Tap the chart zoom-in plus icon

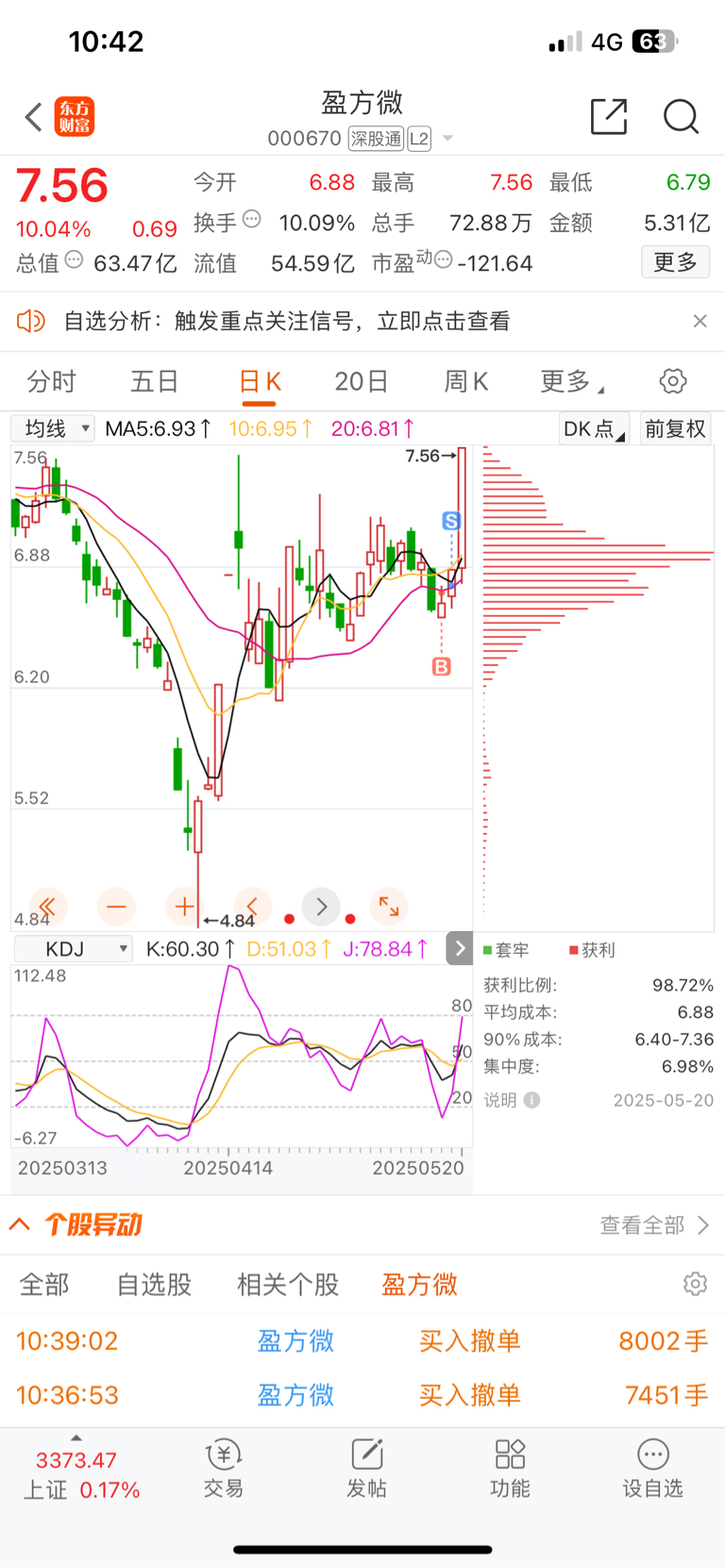click(x=184, y=907)
